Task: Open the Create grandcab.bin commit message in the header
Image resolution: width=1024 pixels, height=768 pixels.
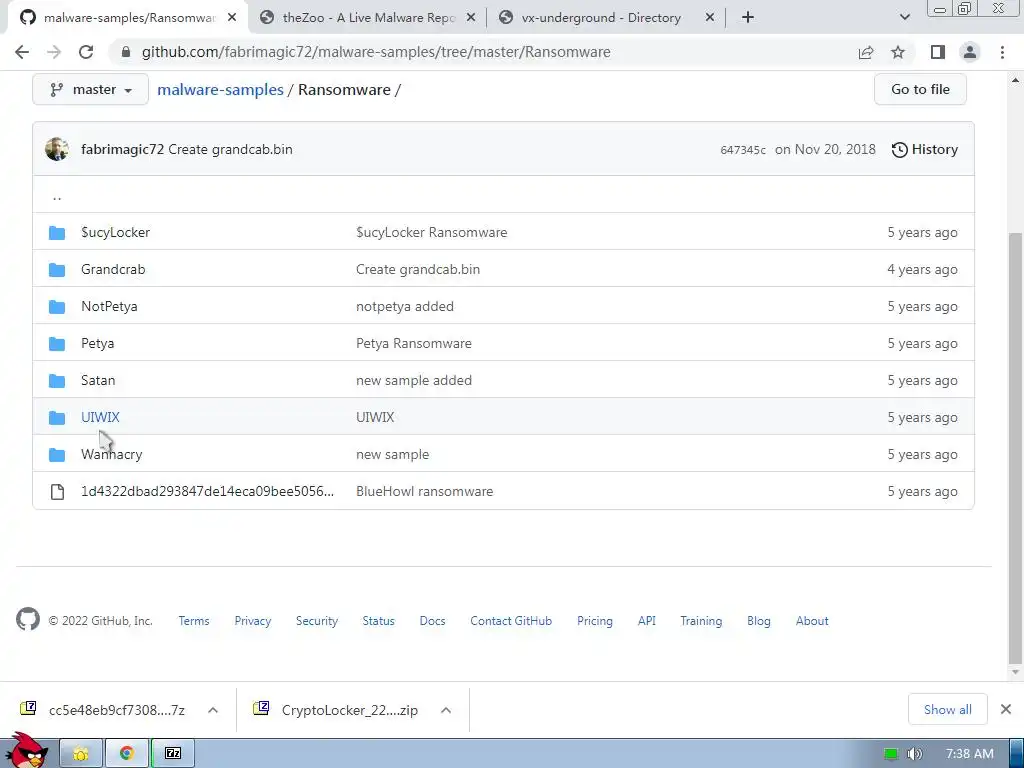Action: point(231,150)
